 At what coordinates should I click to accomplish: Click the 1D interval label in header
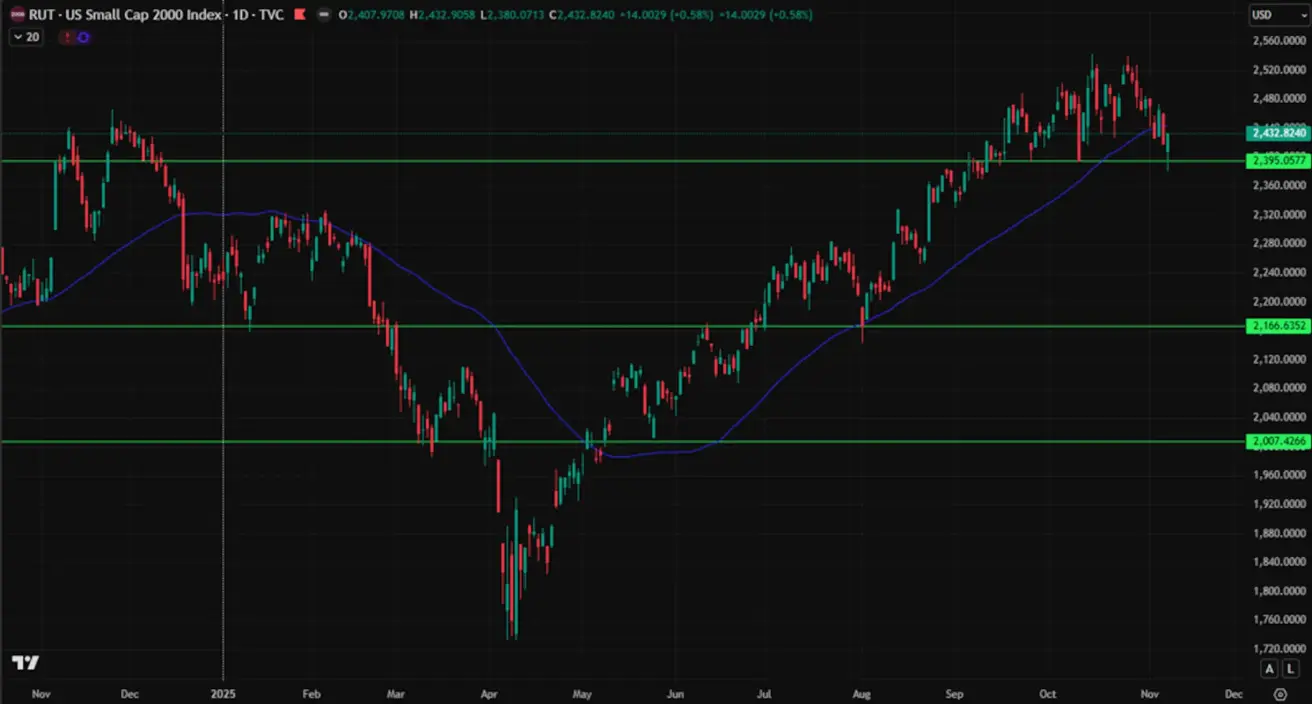(239, 15)
